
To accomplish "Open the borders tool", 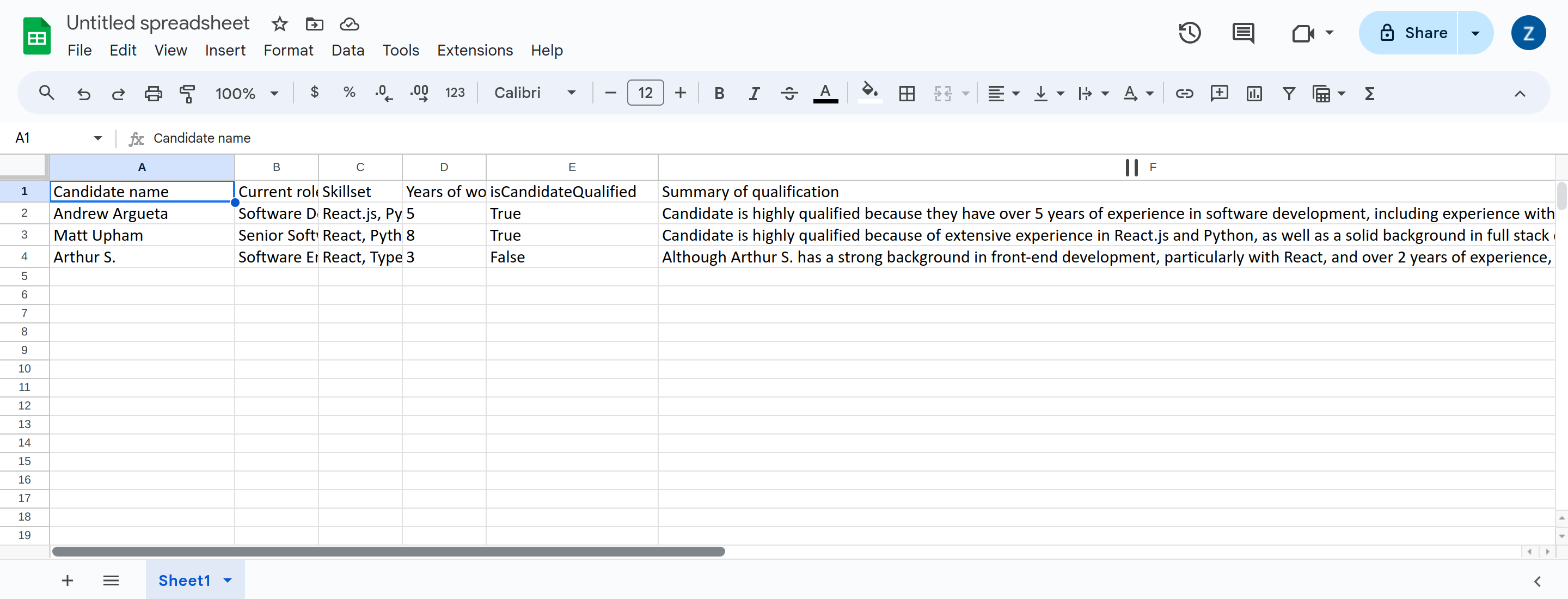I will pyautogui.click(x=906, y=93).
